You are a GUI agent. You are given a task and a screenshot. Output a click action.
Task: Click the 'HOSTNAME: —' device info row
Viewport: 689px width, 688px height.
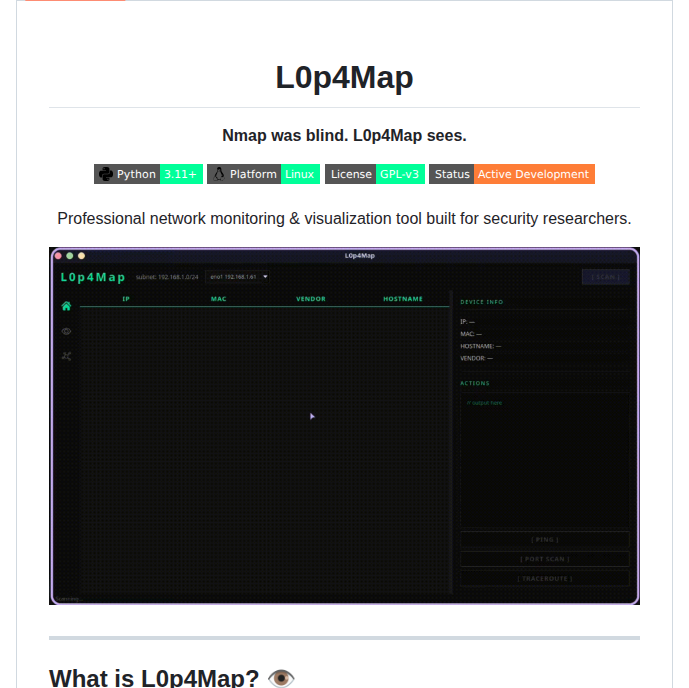(x=481, y=346)
